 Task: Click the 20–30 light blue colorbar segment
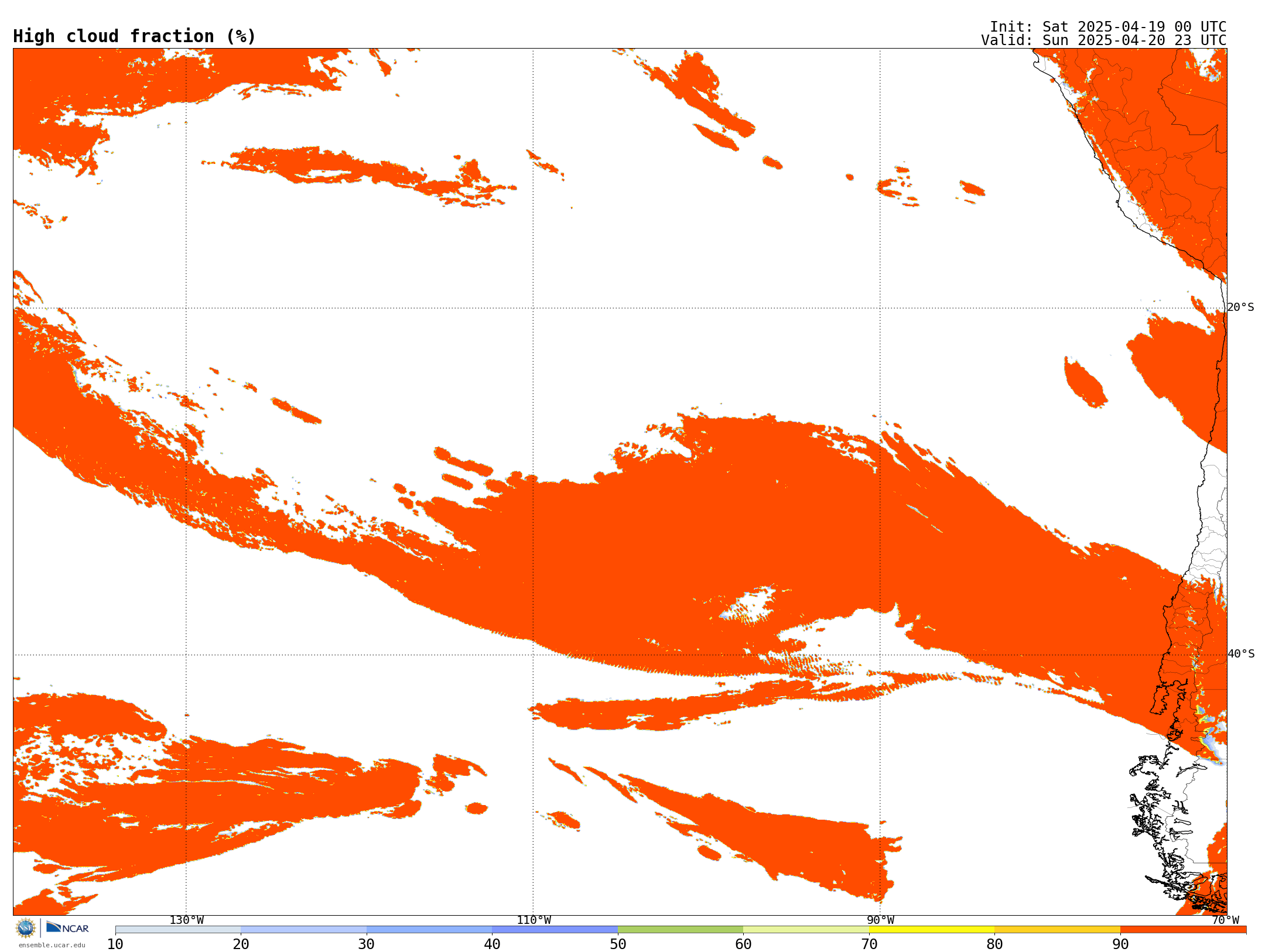pos(303,930)
